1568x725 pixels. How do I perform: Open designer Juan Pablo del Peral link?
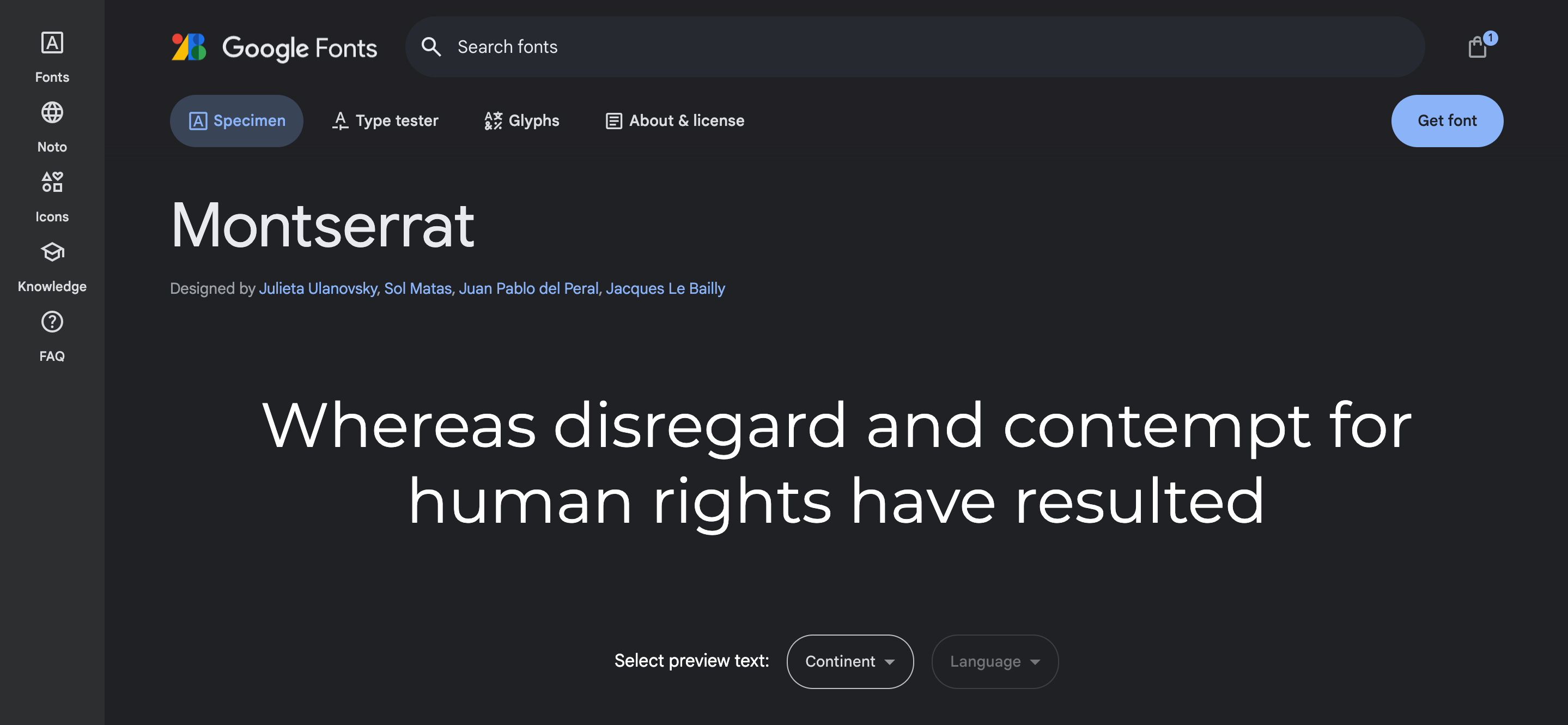[528, 288]
